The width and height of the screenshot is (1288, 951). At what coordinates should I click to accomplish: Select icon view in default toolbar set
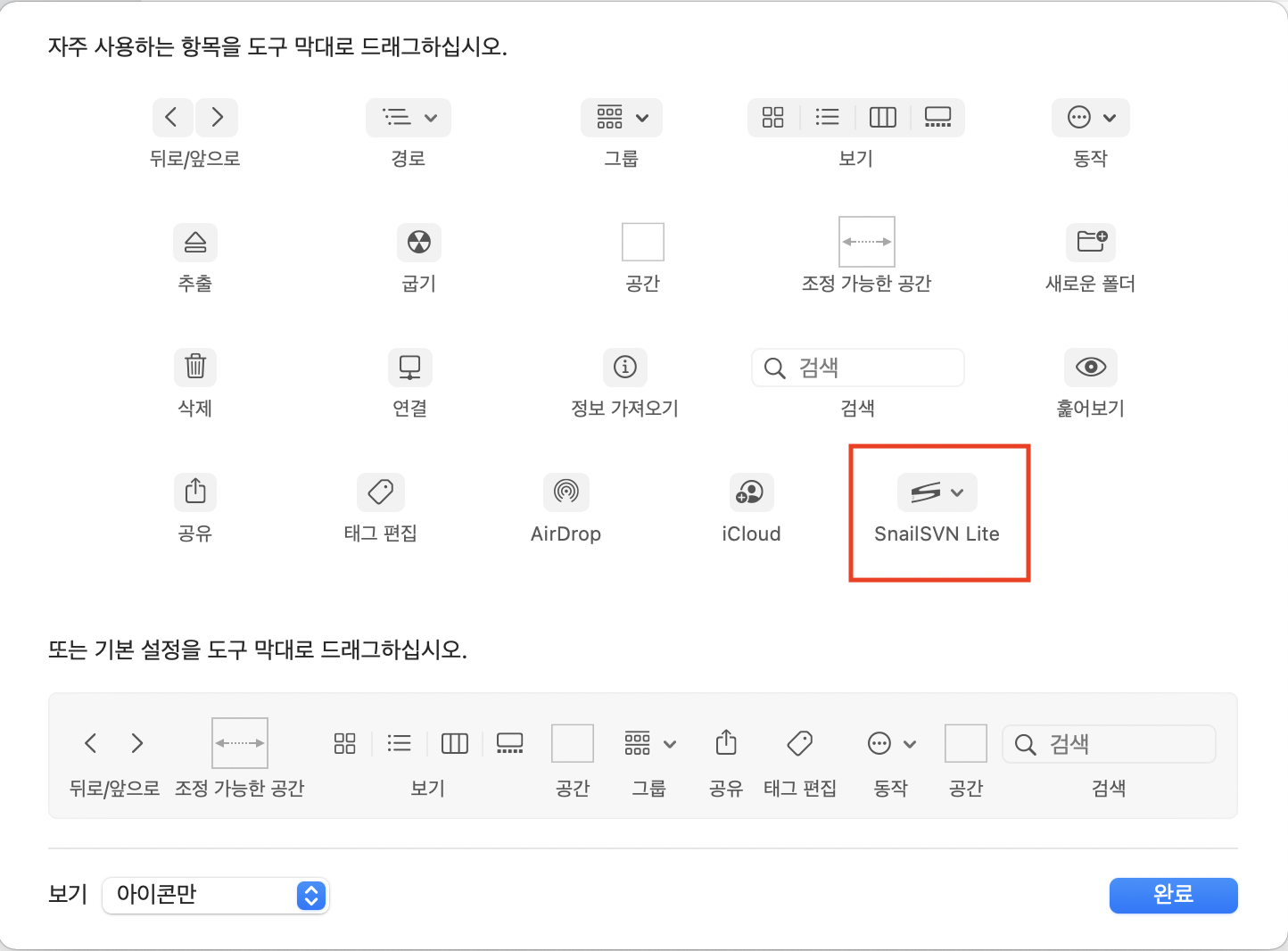(x=345, y=743)
